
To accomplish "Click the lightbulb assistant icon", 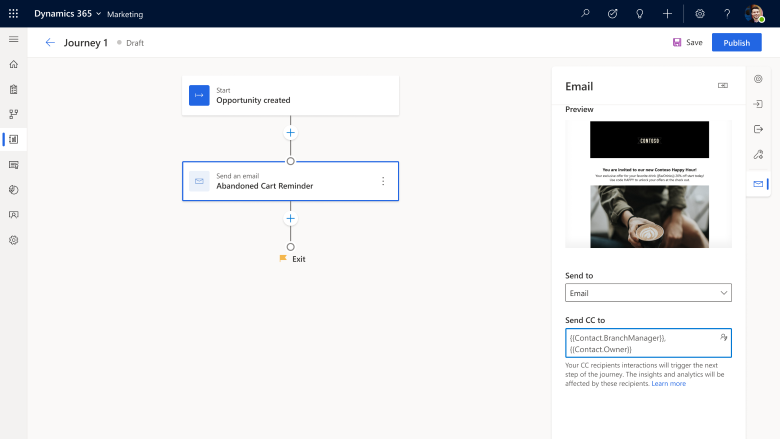I will (x=640, y=13).
